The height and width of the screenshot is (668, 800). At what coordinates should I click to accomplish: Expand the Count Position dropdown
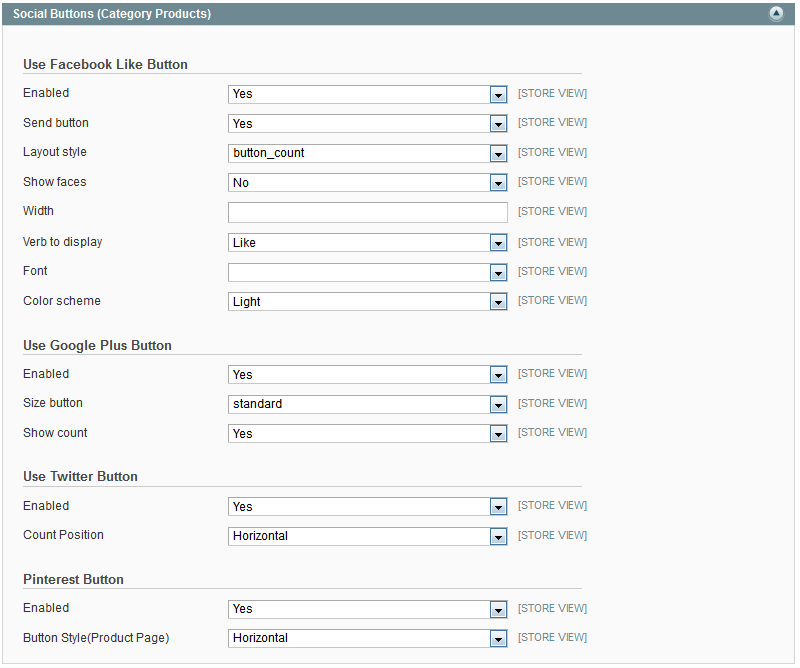(x=367, y=536)
